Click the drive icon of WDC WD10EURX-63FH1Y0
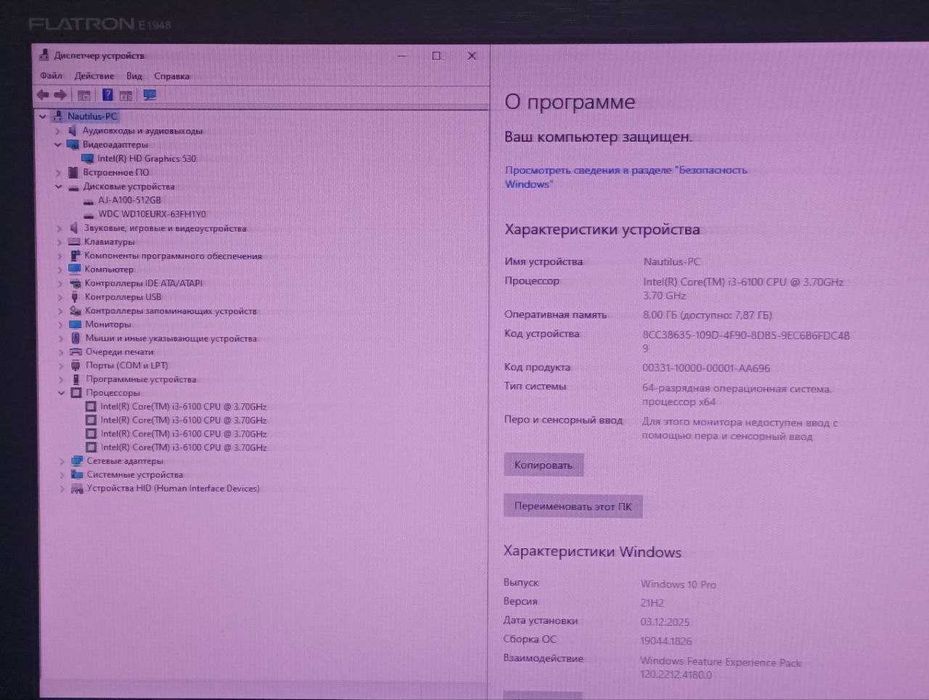This screenshot has width=929, height=700. [x=89, y=215]
